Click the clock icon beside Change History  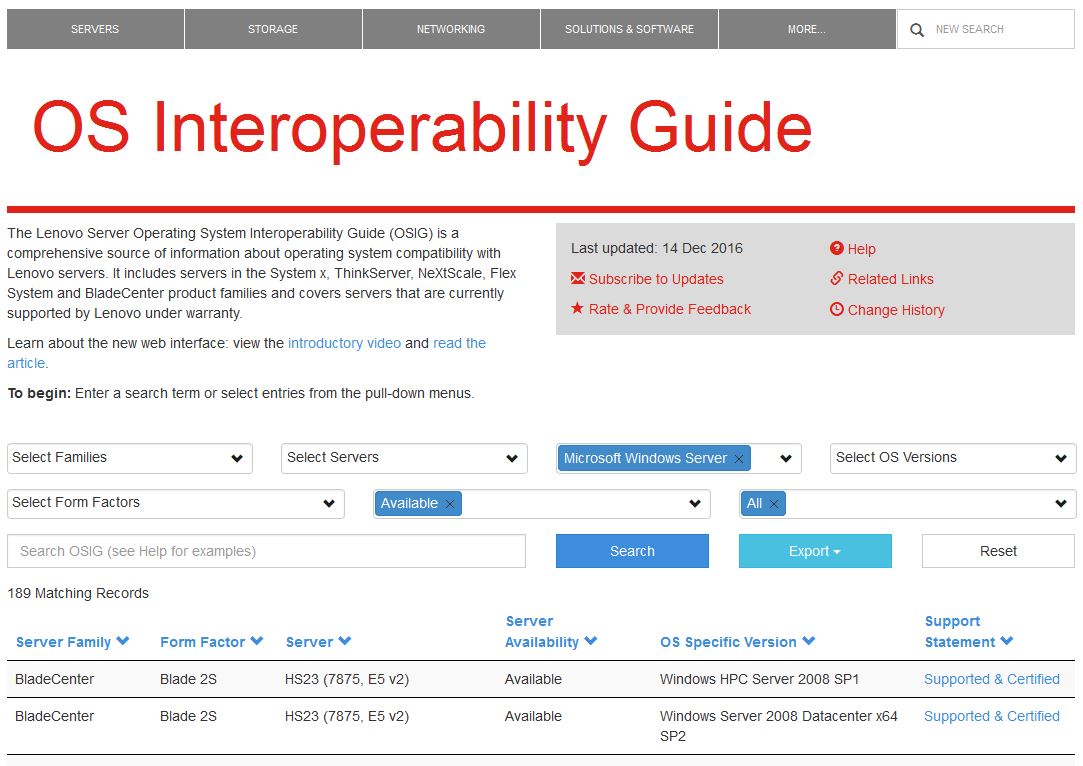tap(837, 310)
